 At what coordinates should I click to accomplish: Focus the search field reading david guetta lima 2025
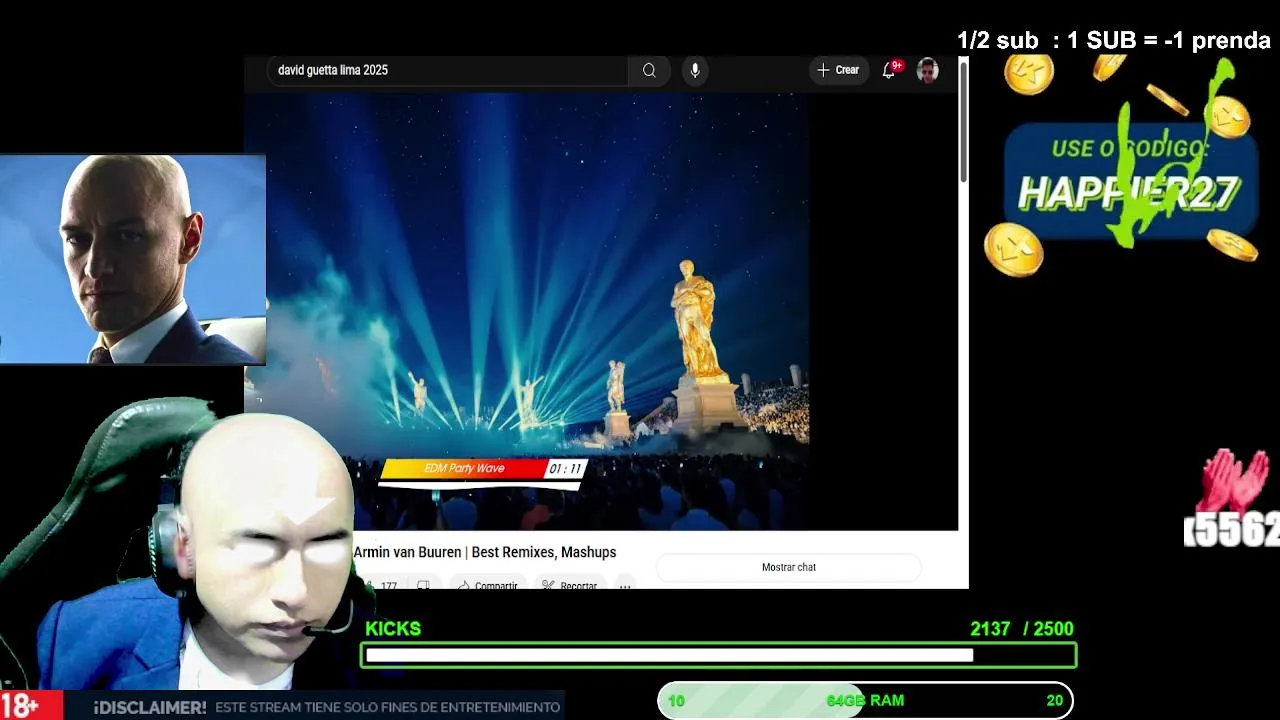[x=448, y=70]
